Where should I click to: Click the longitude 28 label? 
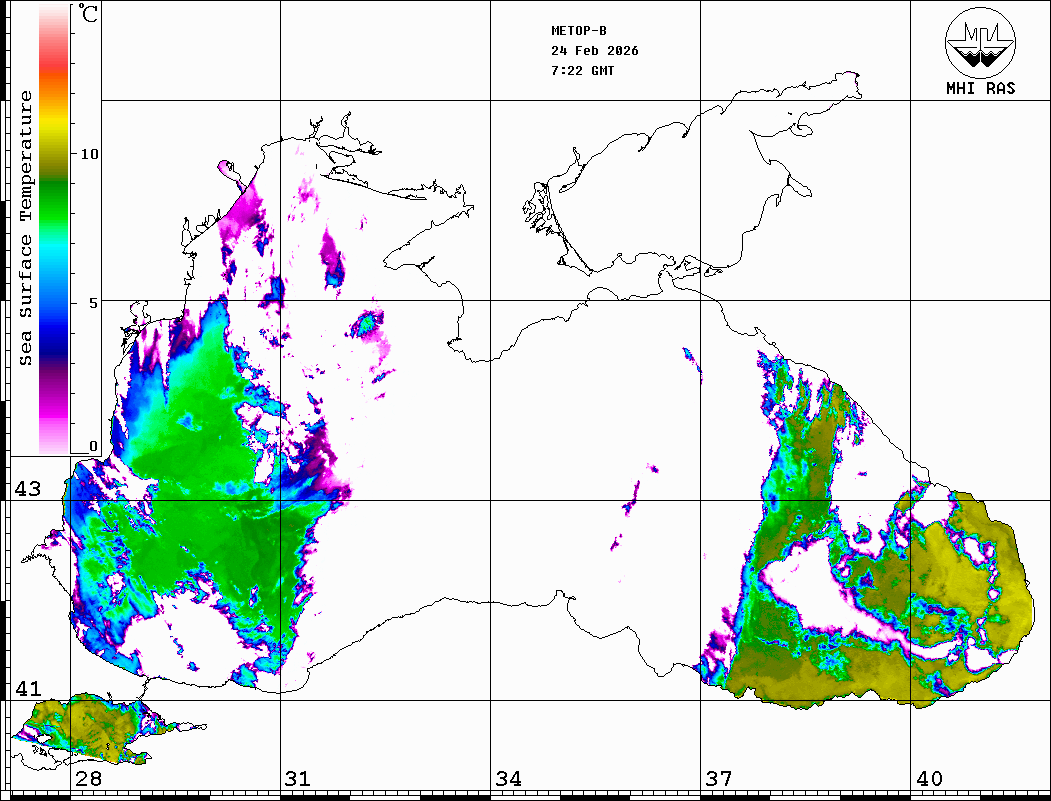pos(88,779)
